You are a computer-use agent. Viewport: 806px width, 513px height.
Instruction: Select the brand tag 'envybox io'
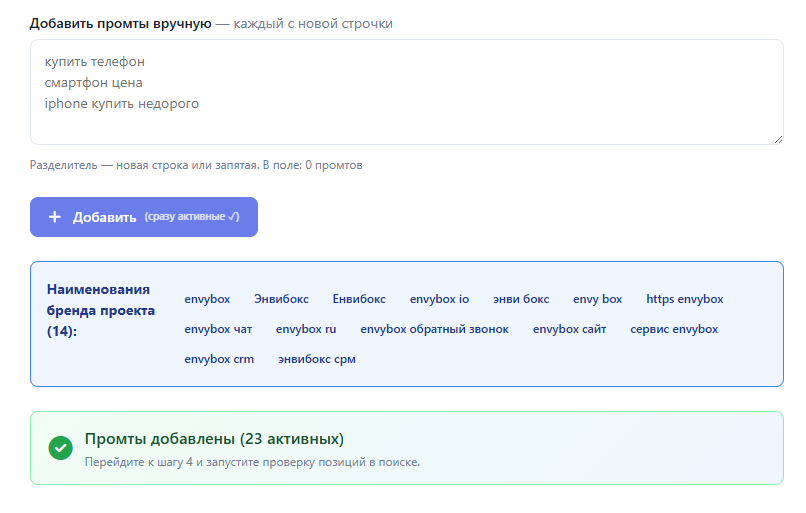pos(439,299)
